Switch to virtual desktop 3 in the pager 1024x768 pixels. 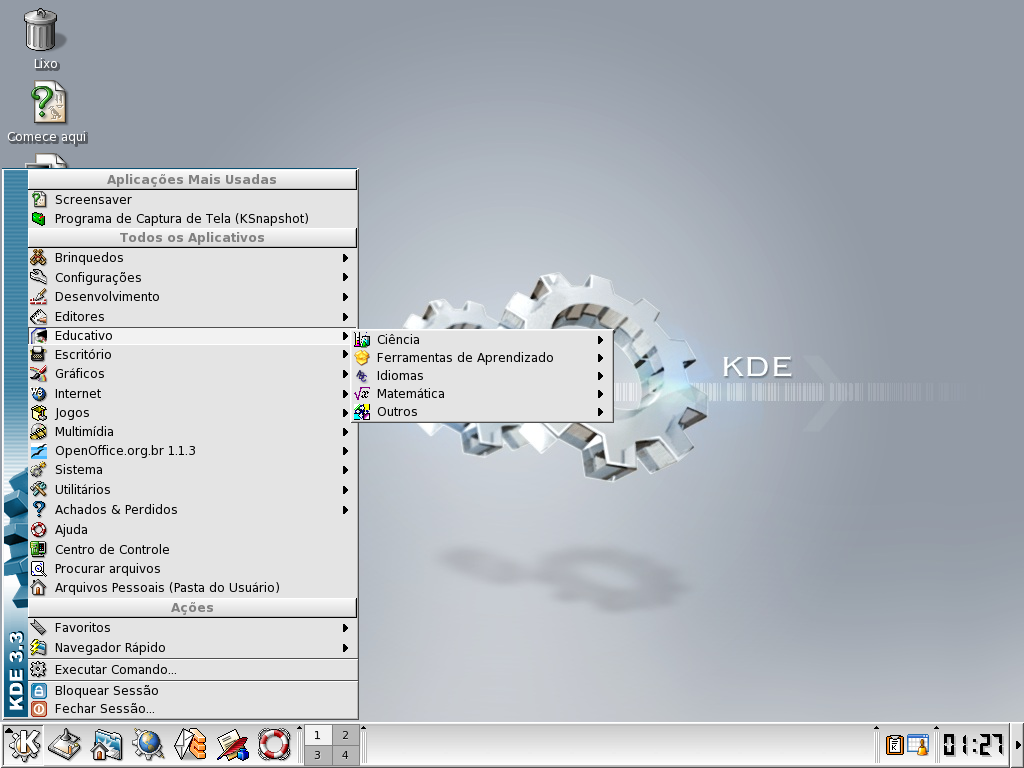[x=317, y=755]
